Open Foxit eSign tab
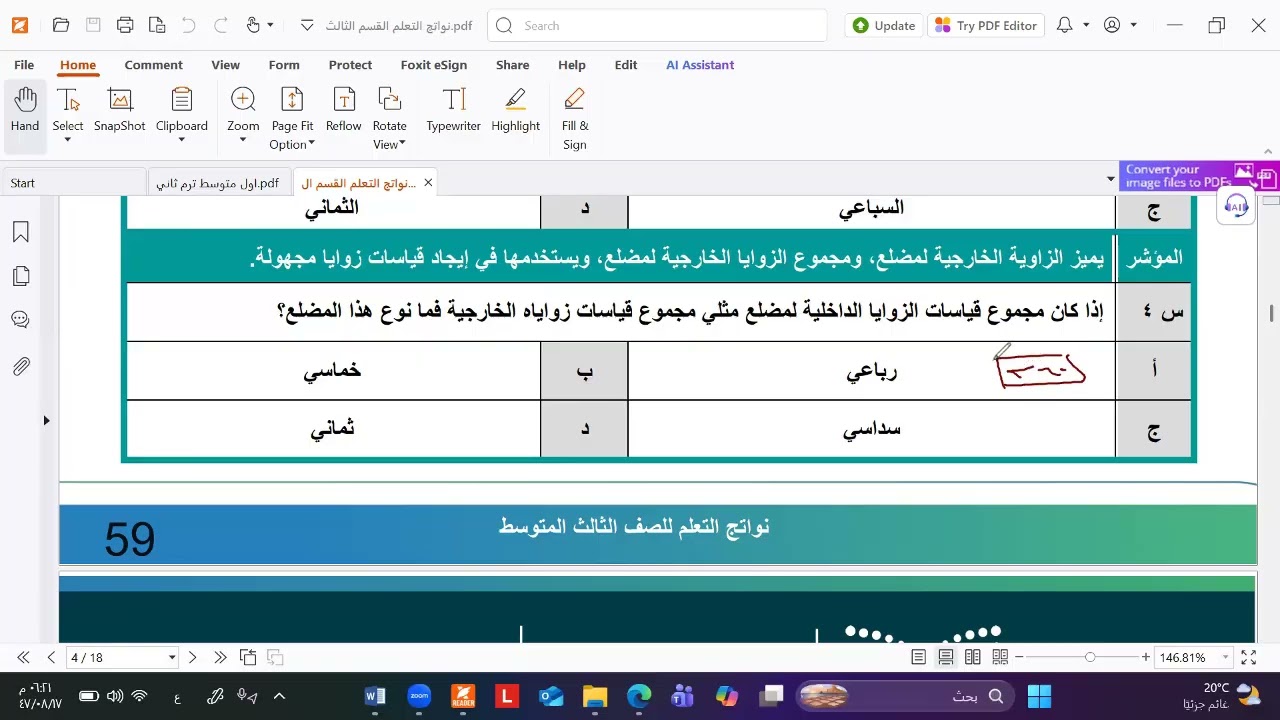This screenshot has height=720, width=1280. (x=433, y=65)
